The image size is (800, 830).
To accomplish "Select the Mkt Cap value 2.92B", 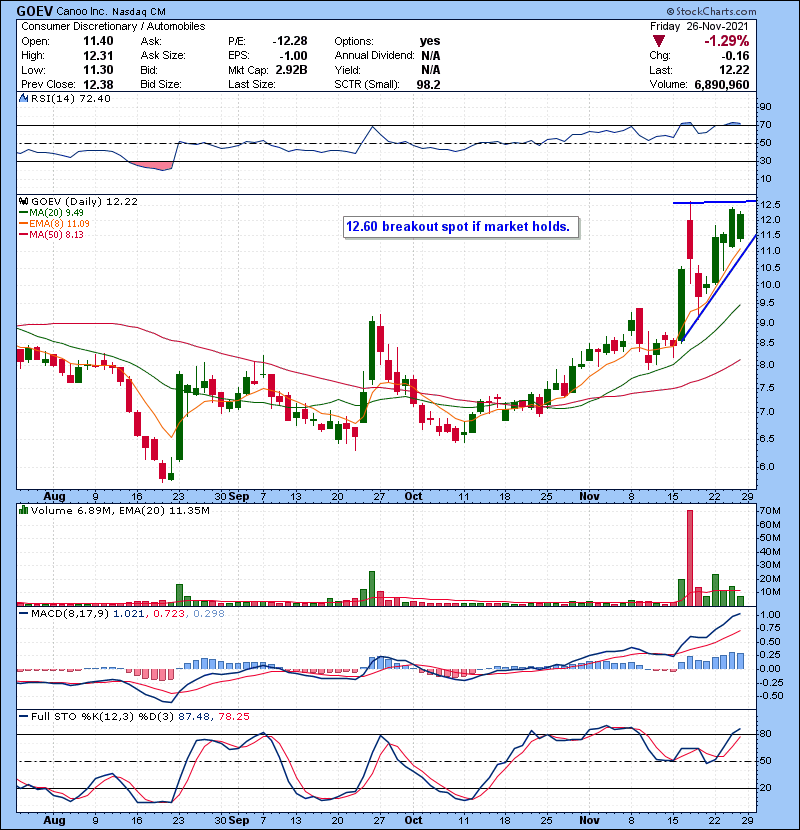I will [x=291, y=70].
